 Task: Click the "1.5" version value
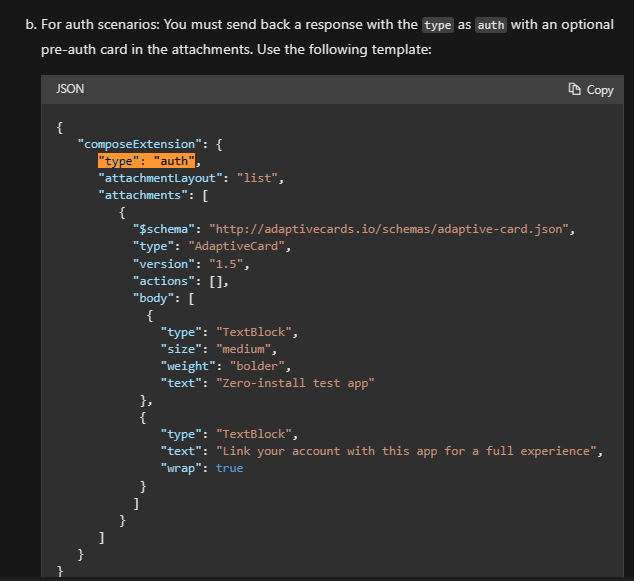(x=226, y=264)
